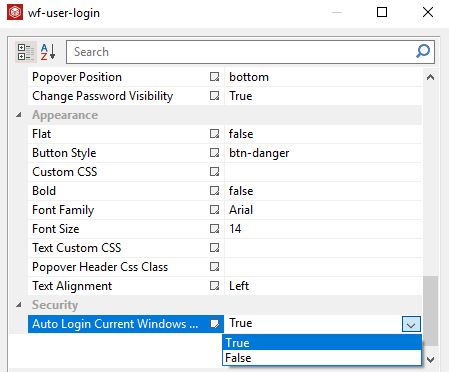Click the Popover Header Css Class marker square

click(214, 267)
